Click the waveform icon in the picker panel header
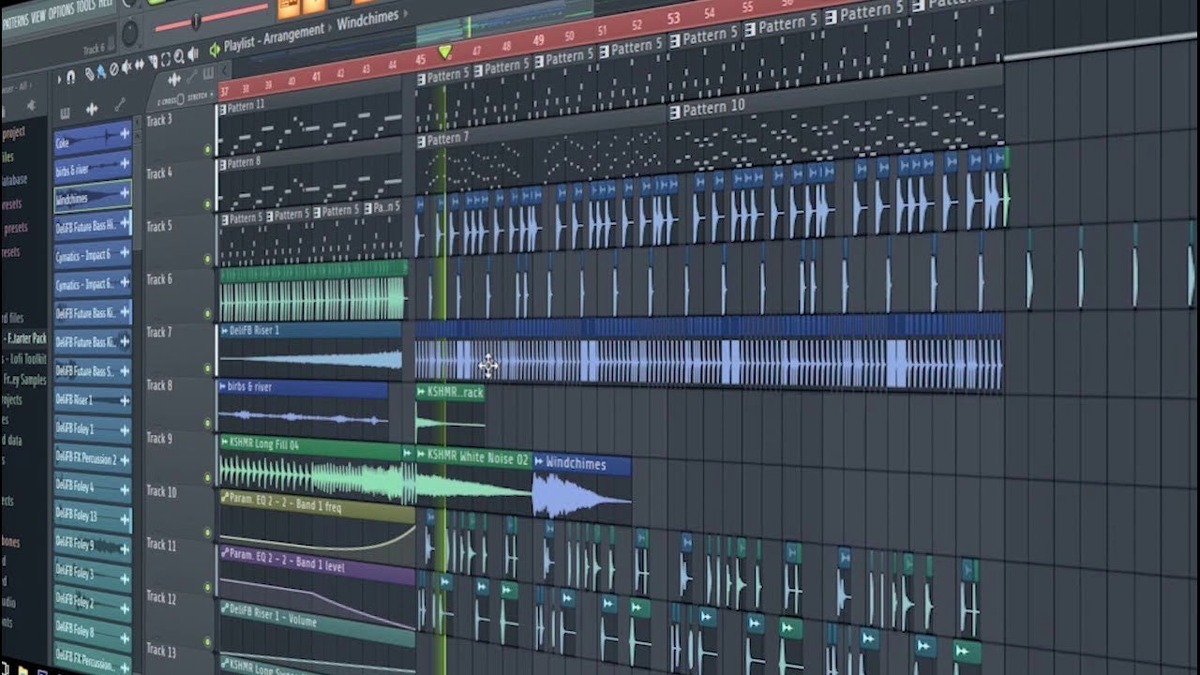1200x675 pixels. [x=92, y=109]
